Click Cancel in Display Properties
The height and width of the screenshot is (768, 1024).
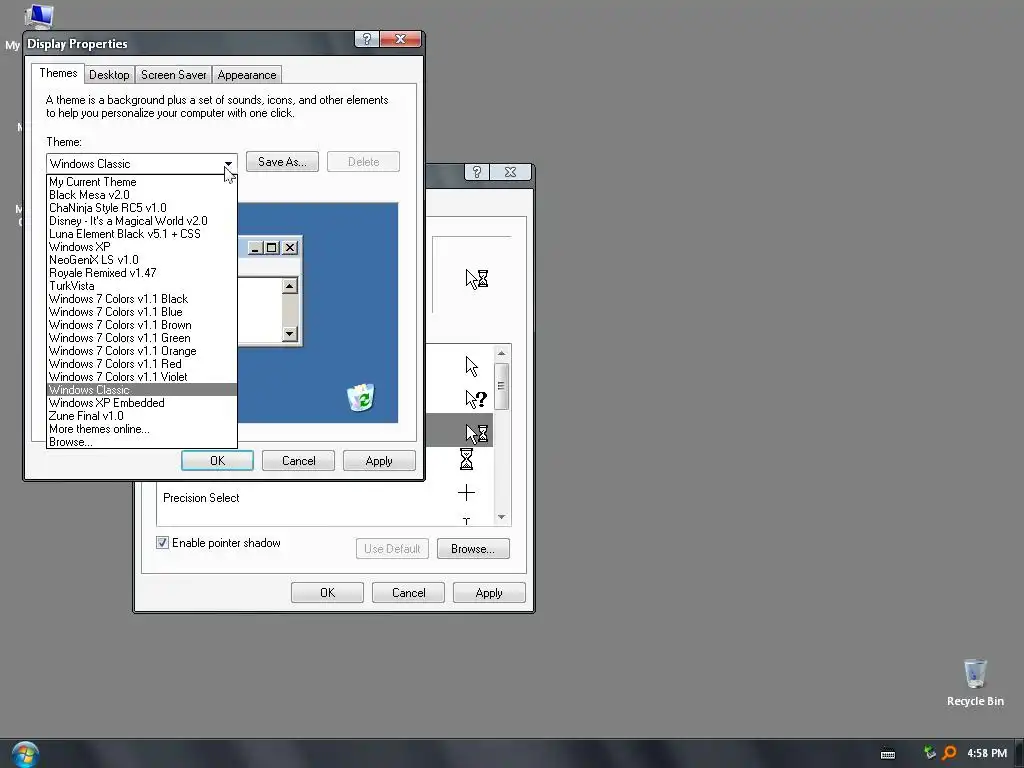tap(298, 461)
